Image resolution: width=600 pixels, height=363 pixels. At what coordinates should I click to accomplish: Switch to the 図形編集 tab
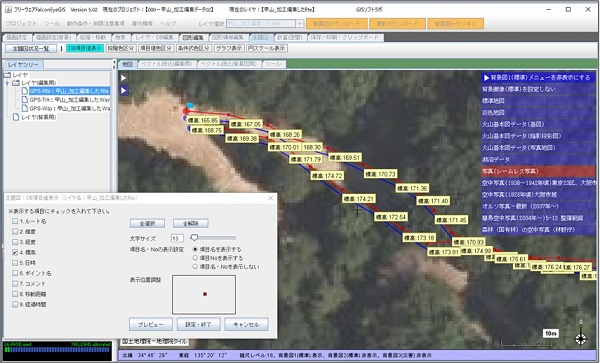click(x=194, y=37)
